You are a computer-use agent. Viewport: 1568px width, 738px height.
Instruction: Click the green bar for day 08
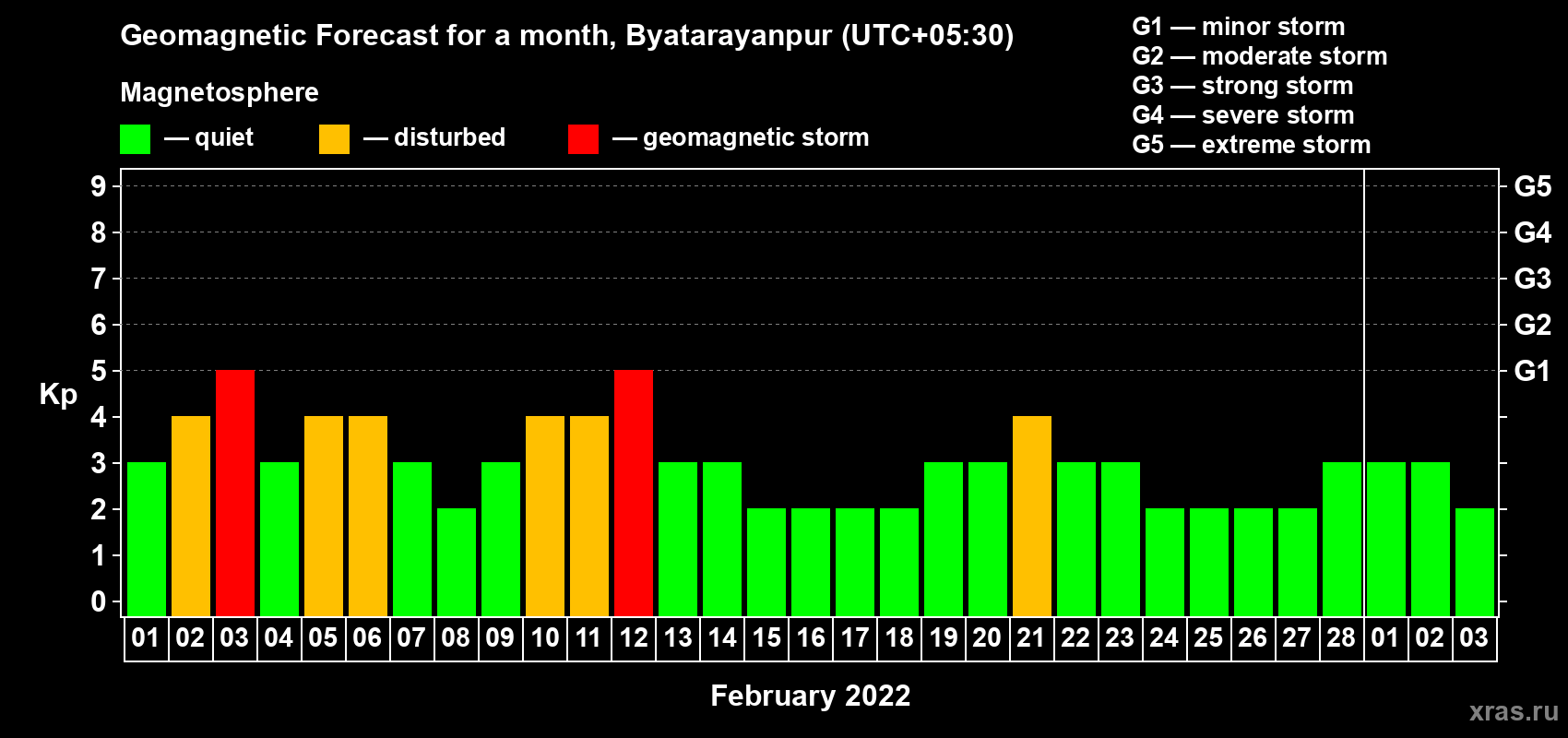pos(457,562)
